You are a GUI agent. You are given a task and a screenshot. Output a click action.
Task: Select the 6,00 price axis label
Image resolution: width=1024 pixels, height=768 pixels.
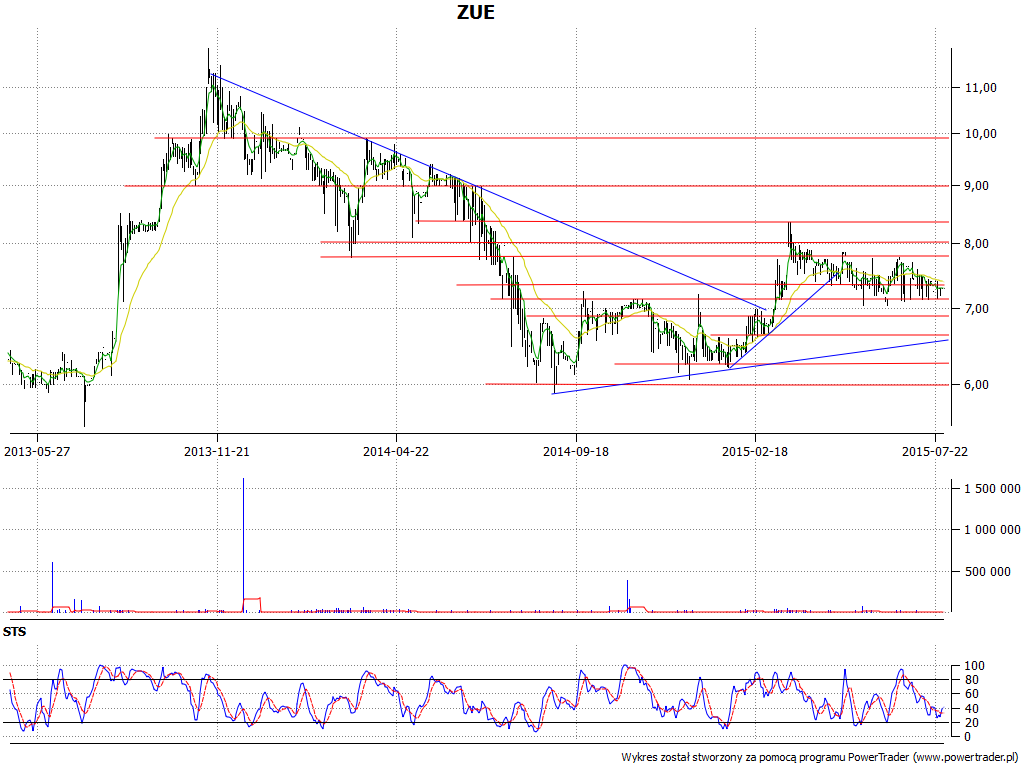(x=976, y=385)
